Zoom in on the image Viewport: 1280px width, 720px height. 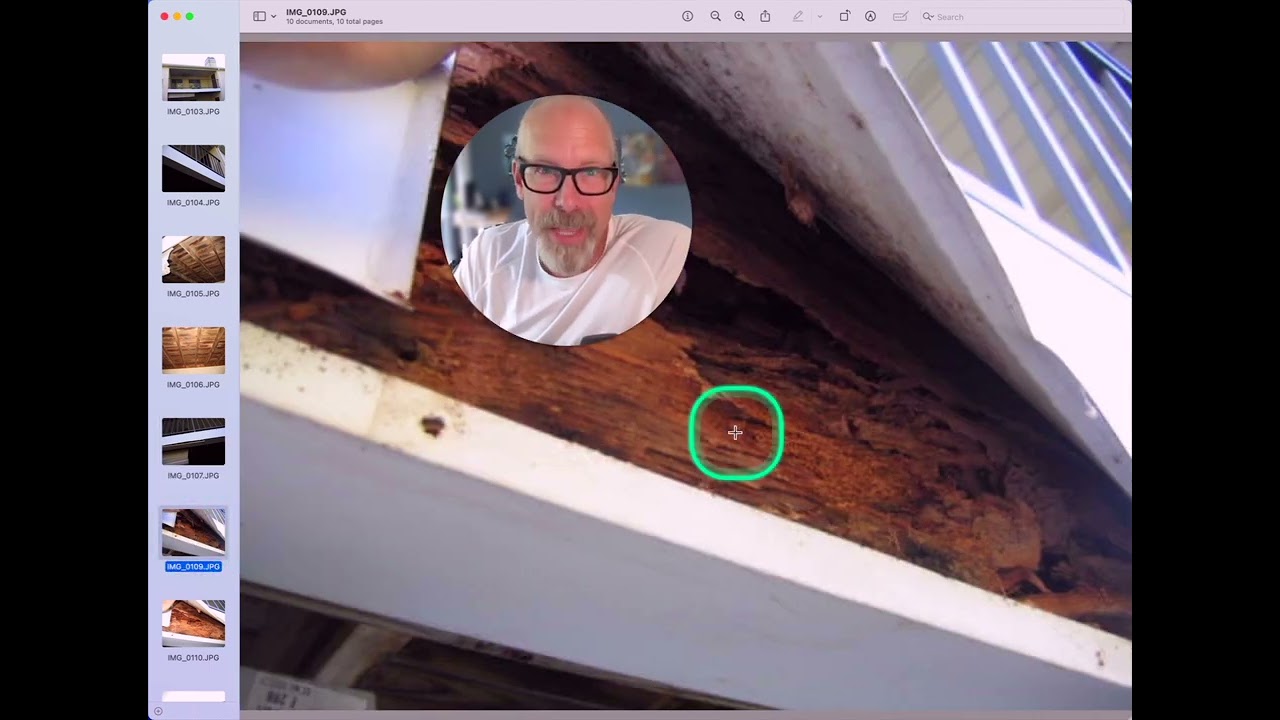pos(739,16)
